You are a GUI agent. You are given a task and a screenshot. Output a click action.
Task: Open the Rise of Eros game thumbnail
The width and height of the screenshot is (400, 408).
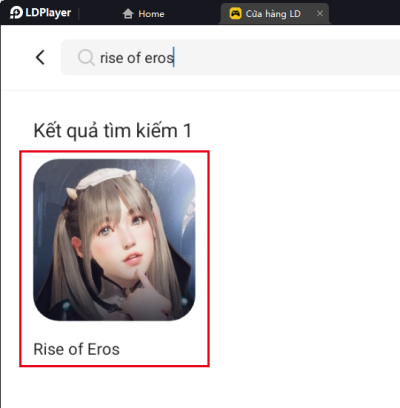[x=114, y=240]
